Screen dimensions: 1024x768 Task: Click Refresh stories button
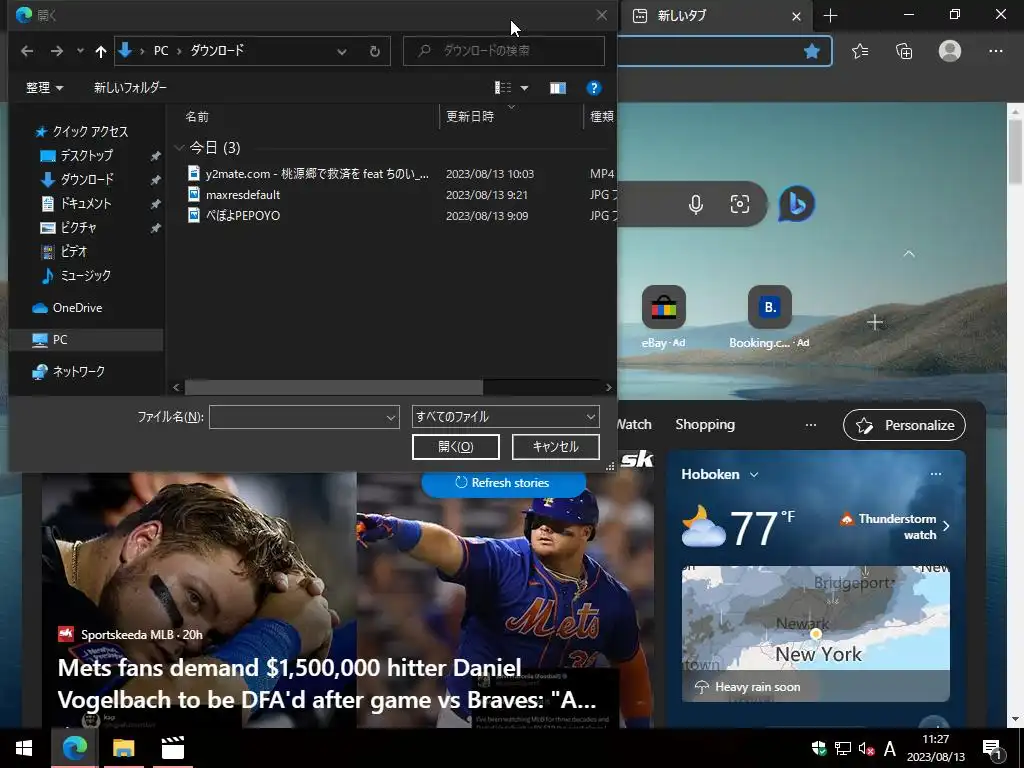(x=503, y=483)
